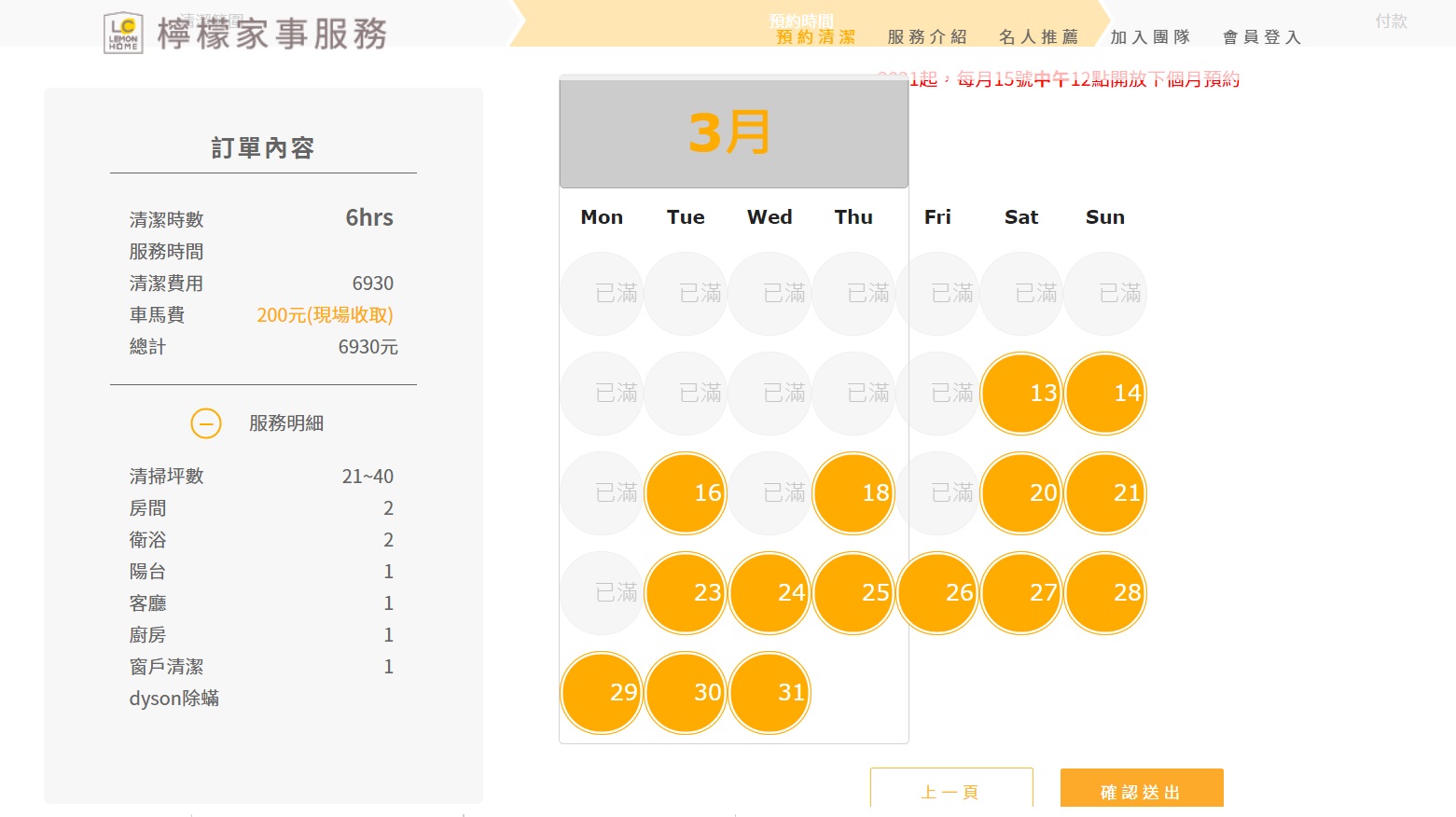
Task: Select date 26 on the calendar
Action: tap(937, 593)
